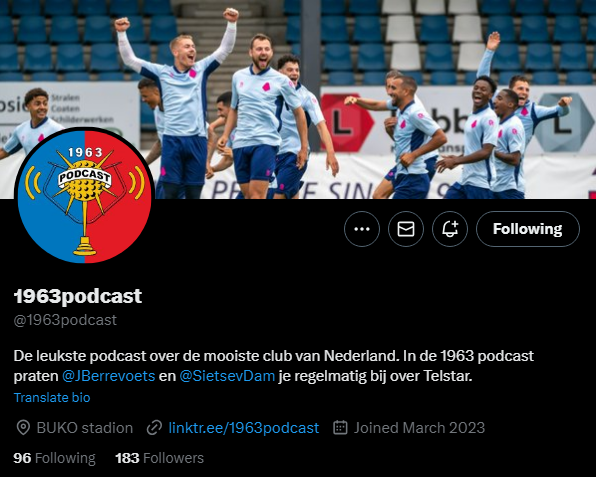Click the @1963podcast handle text
Screen dimensions: 596x477
click(65, 320)
